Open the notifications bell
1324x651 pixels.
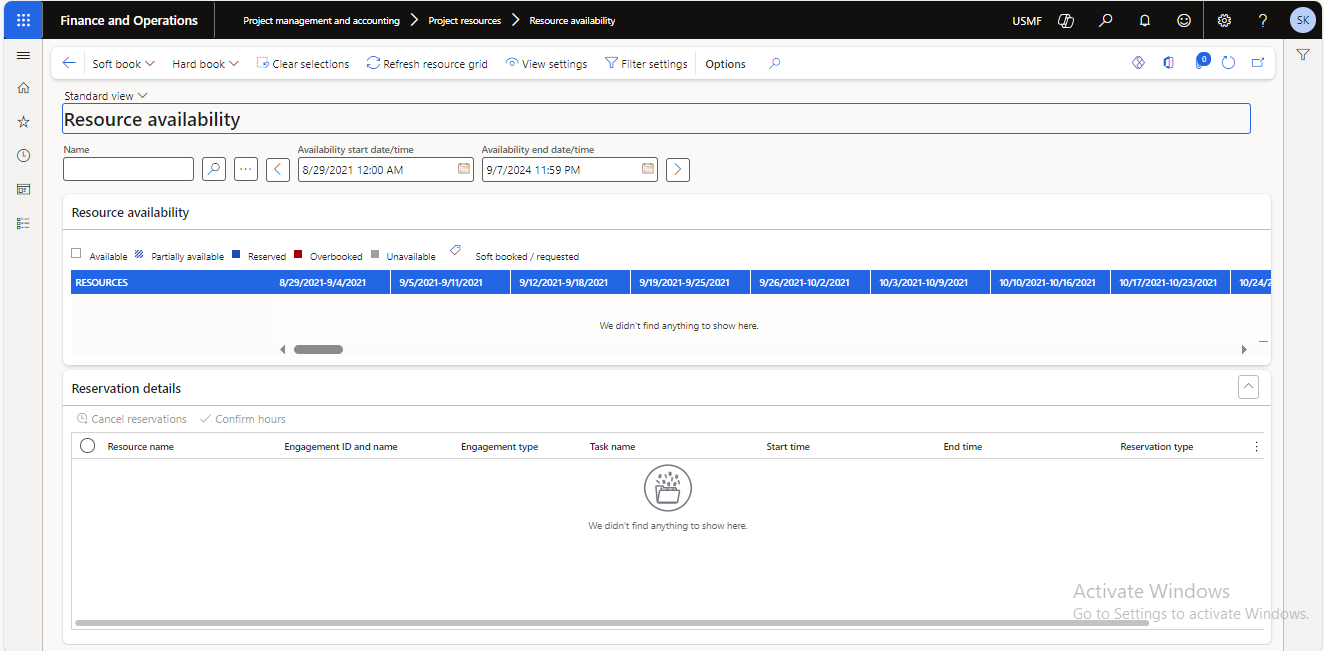click(x=1145, y=20)
